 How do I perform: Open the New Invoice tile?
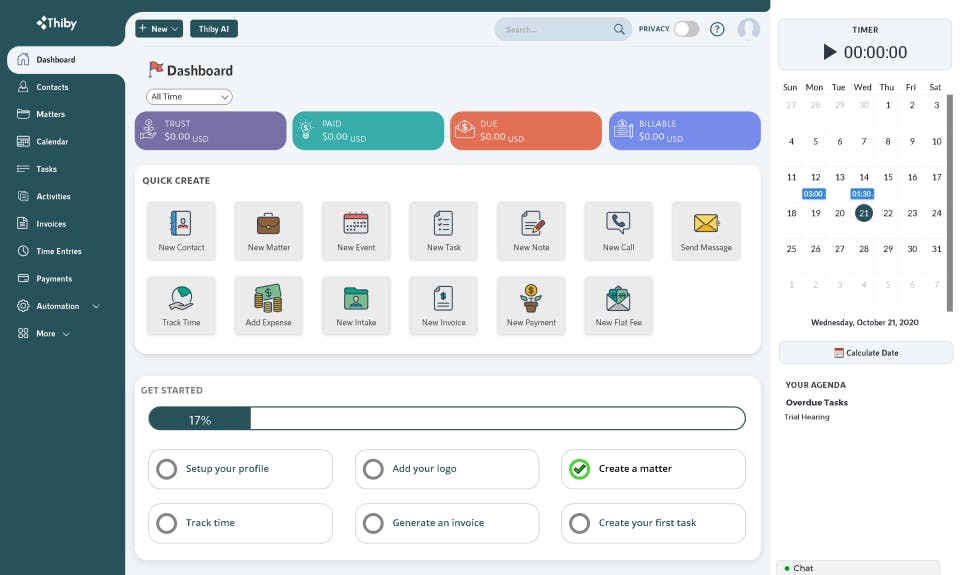[443, 306]
